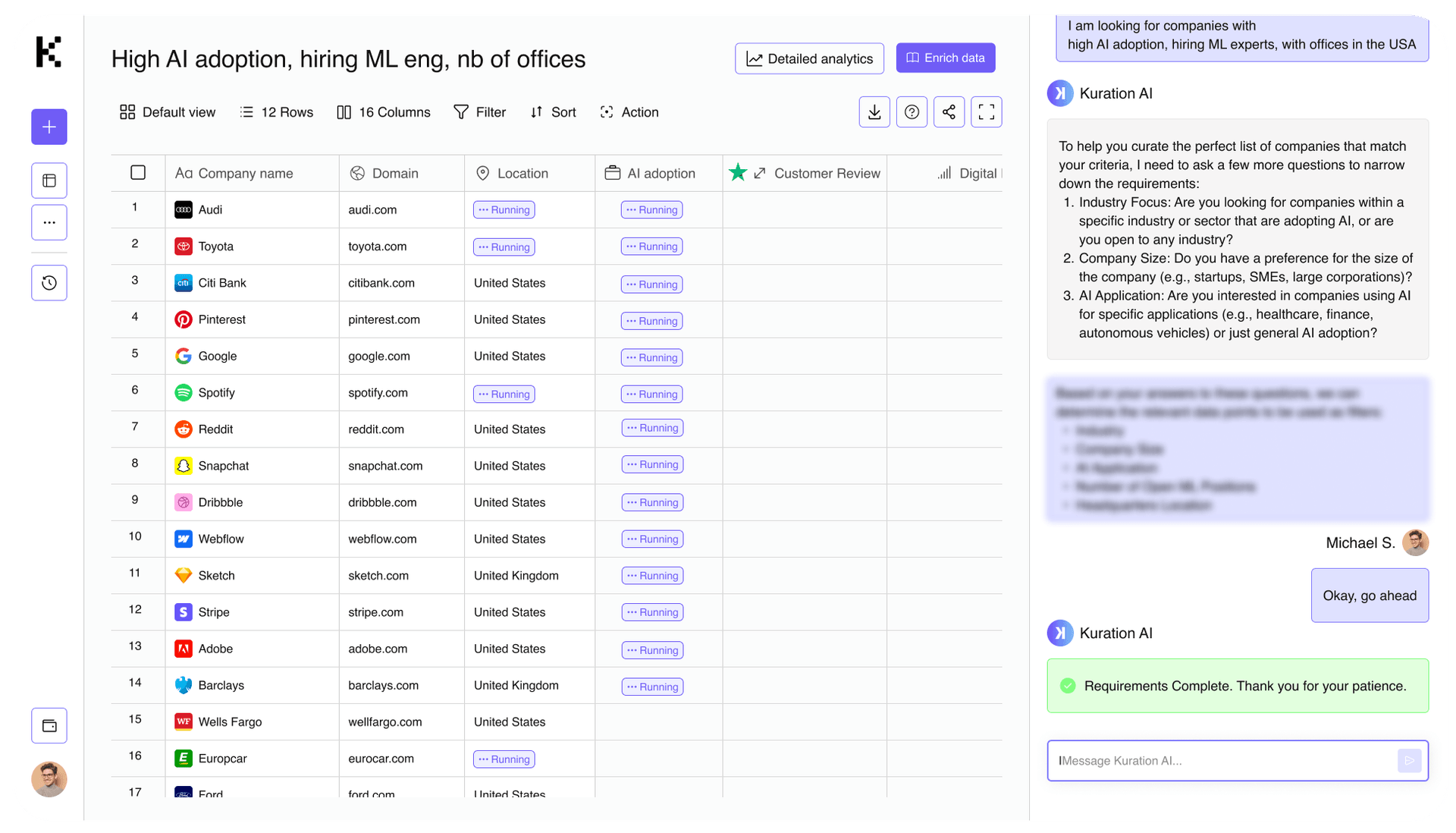This screenshot has height=833, width=1456.
Task: Open the Sort menu
Action: 554,112
